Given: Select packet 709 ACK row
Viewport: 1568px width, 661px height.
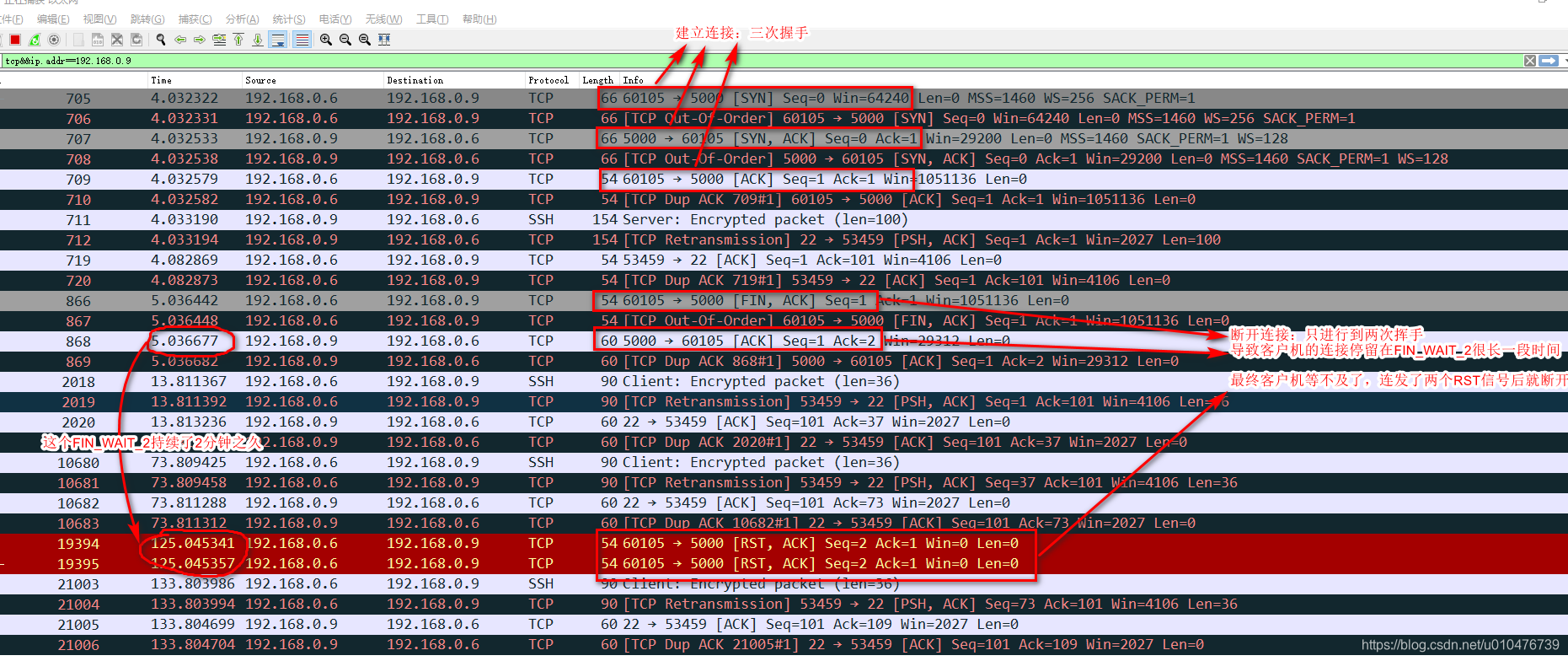Looking at the screenshot, I should 784,179.
